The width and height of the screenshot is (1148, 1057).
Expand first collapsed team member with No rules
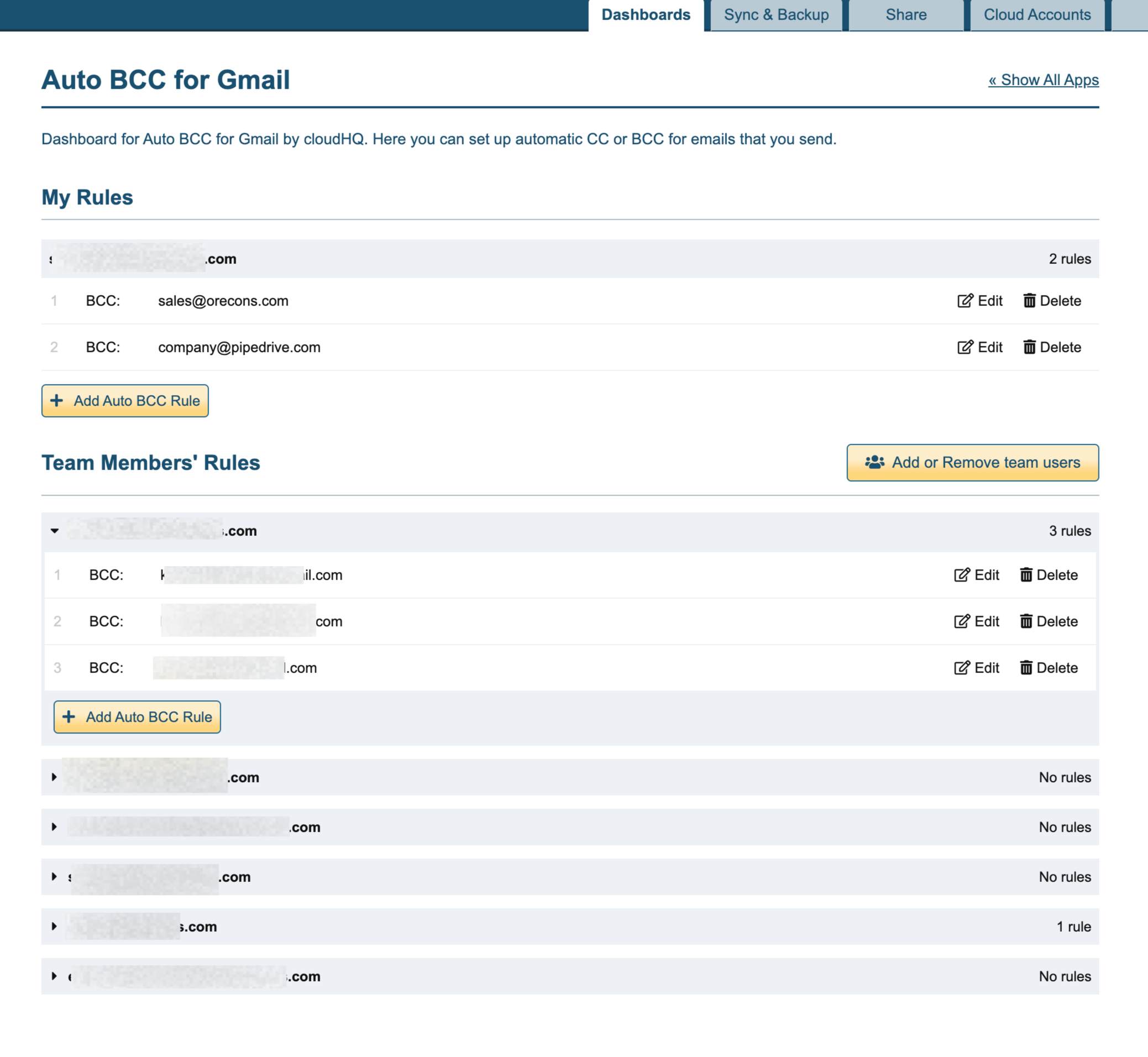click(54, 777)
